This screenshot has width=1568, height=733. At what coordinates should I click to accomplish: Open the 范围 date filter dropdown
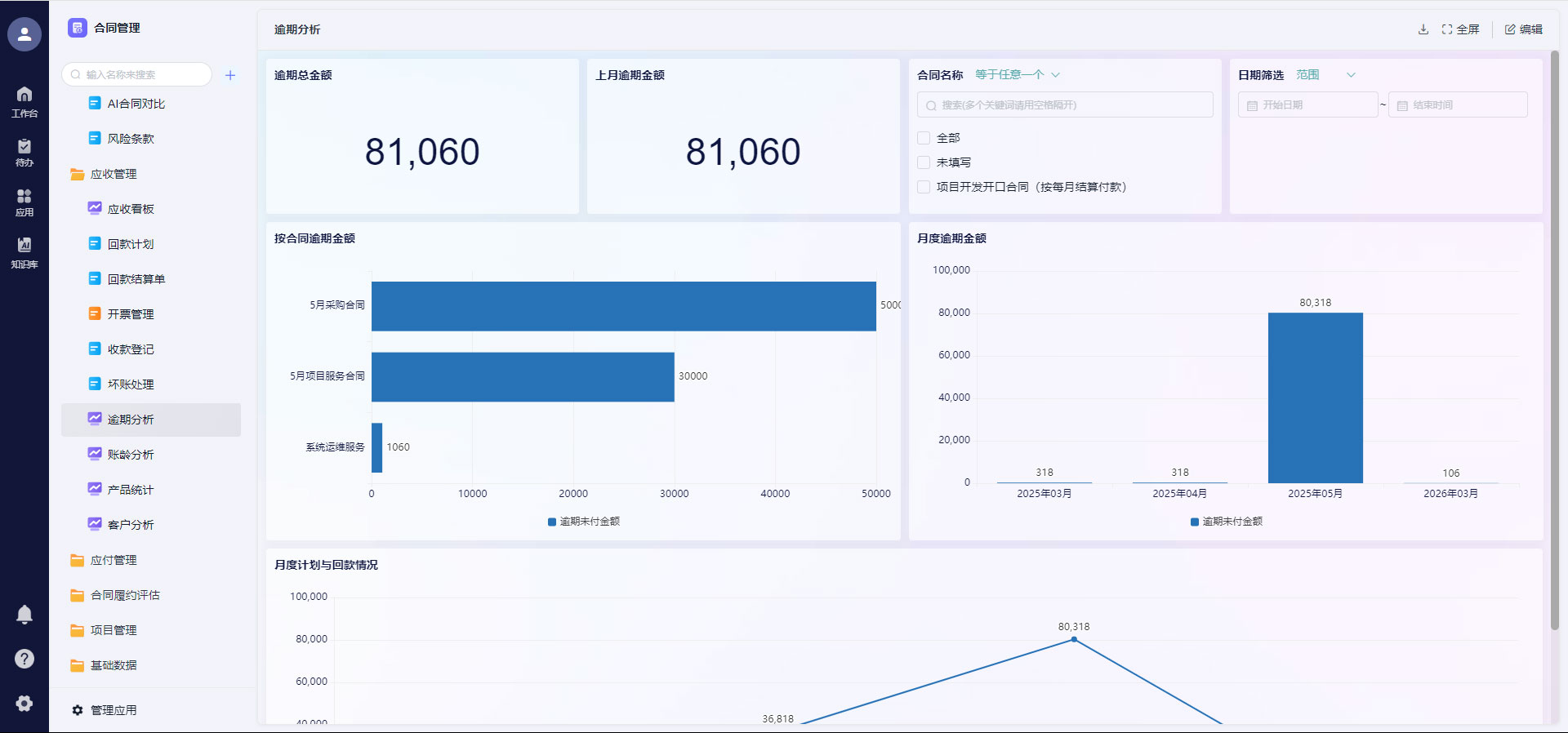pyautogui.click(x=1325, y=75)
